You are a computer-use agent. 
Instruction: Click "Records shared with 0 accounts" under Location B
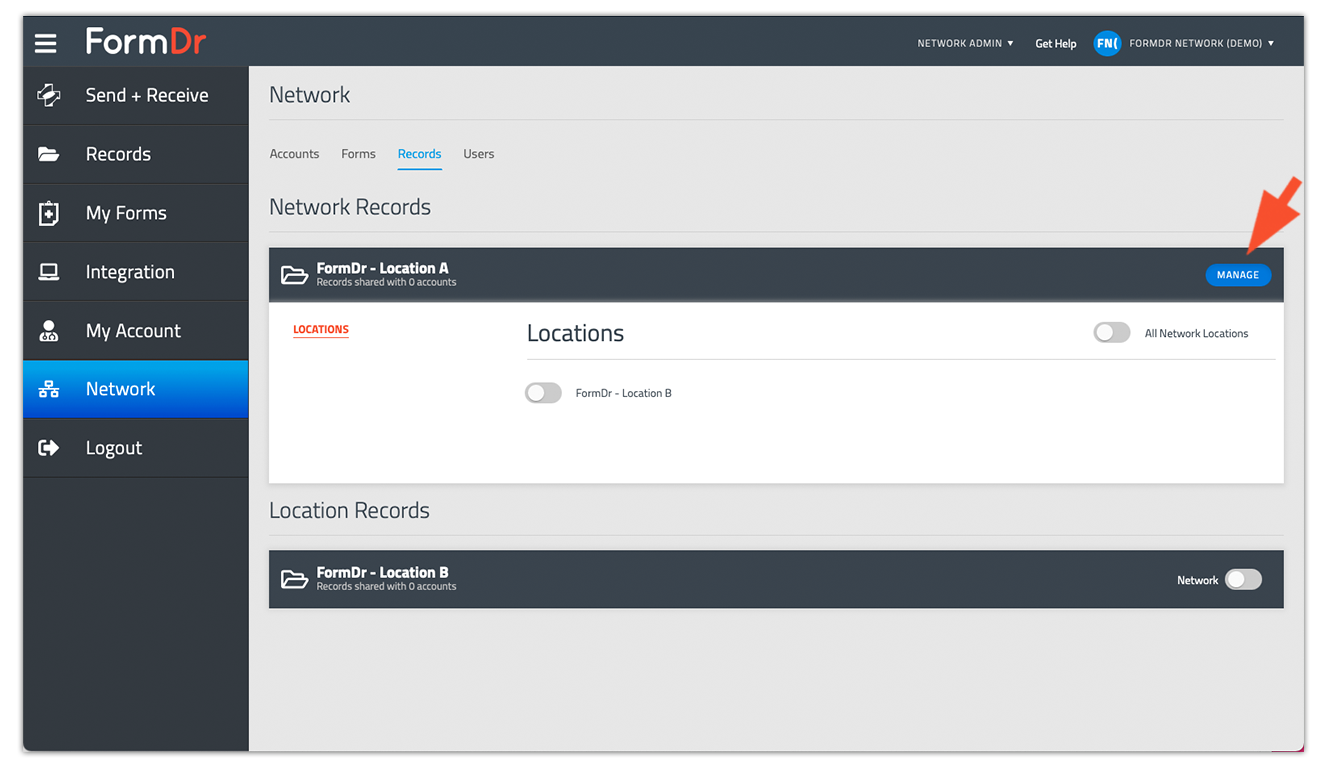(x=386, y=587)
